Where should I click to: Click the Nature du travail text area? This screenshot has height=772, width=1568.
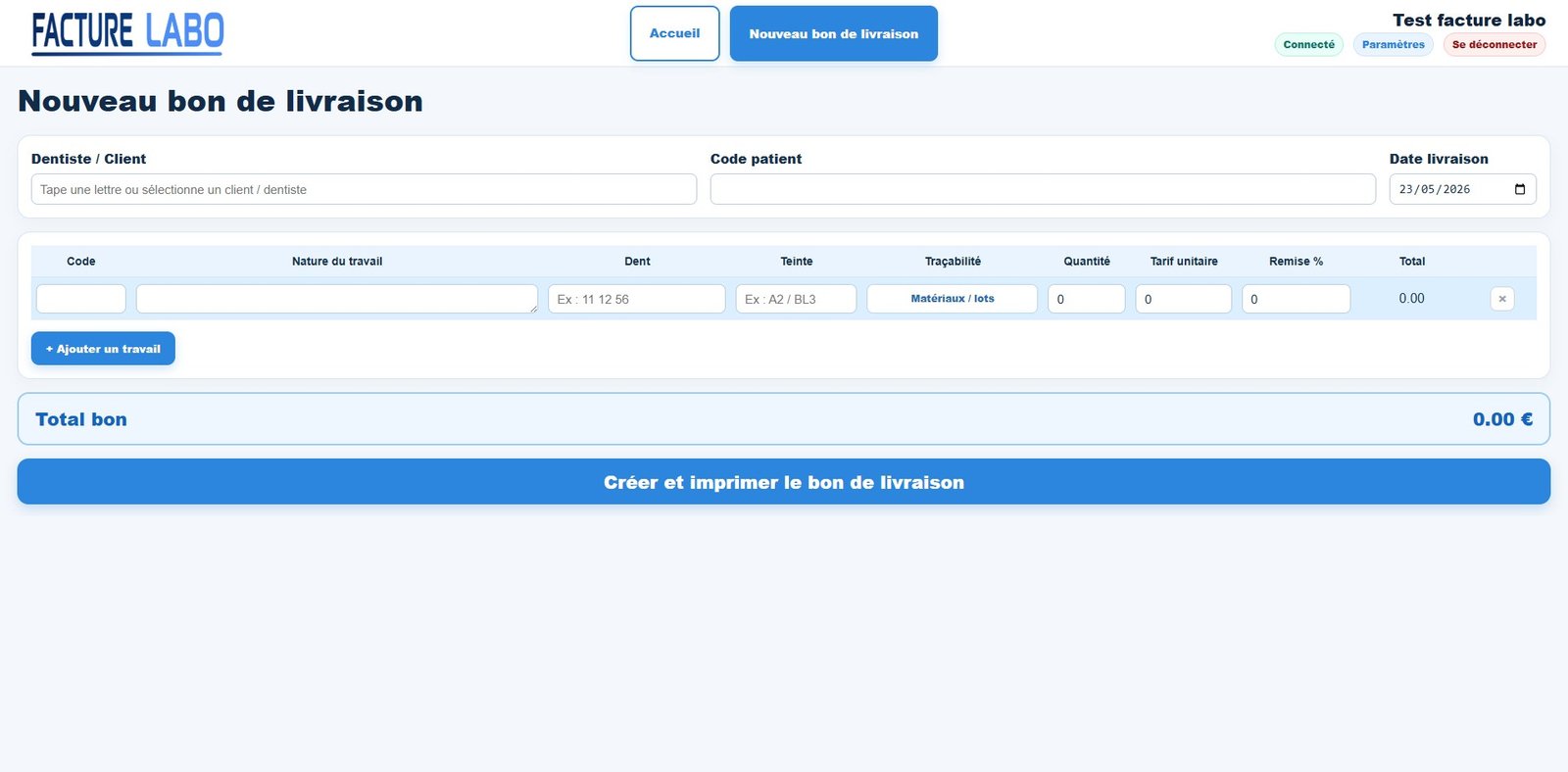[x=337, y=299]
